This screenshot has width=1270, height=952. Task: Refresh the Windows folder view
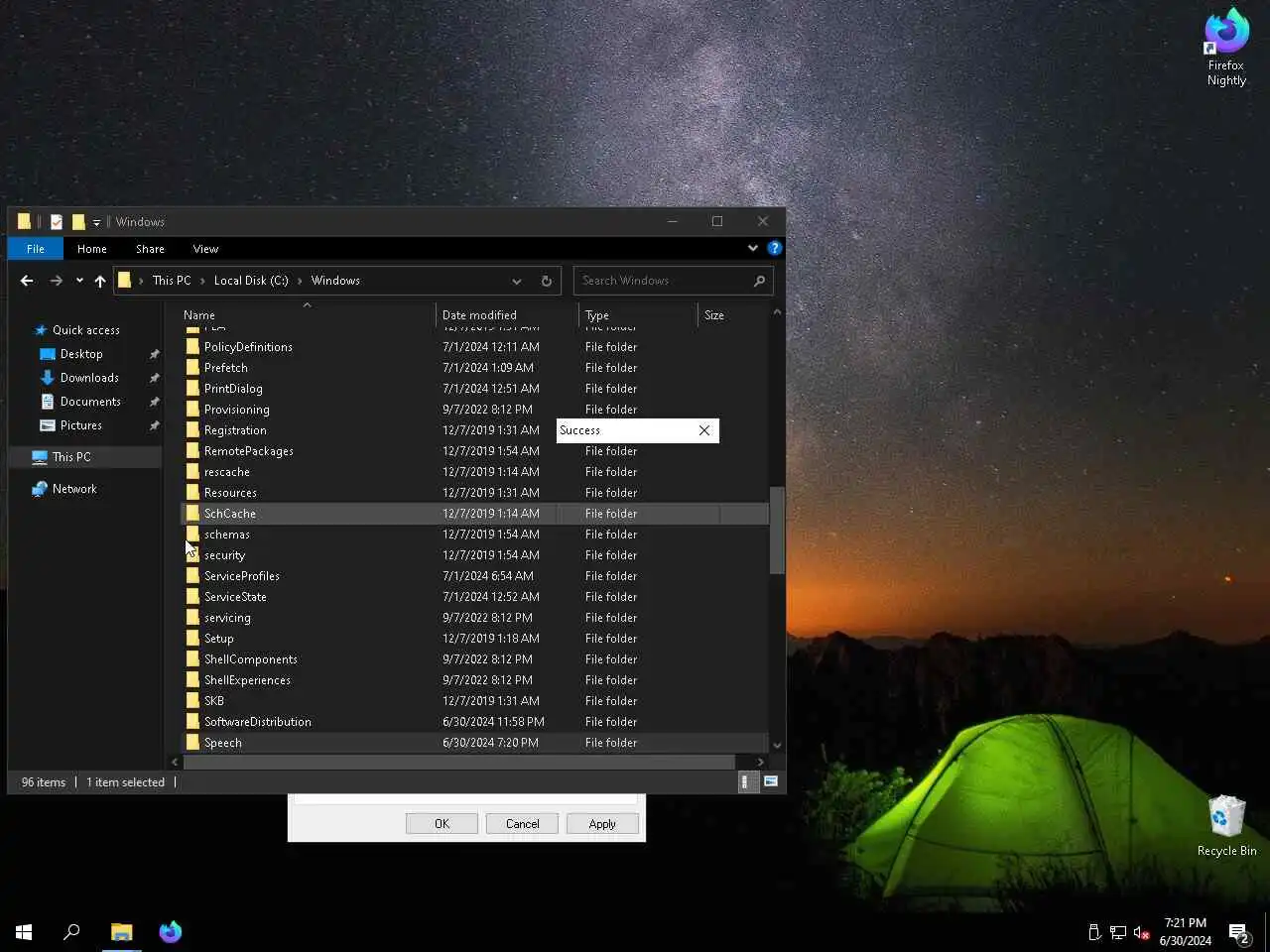tap(546, 281)
